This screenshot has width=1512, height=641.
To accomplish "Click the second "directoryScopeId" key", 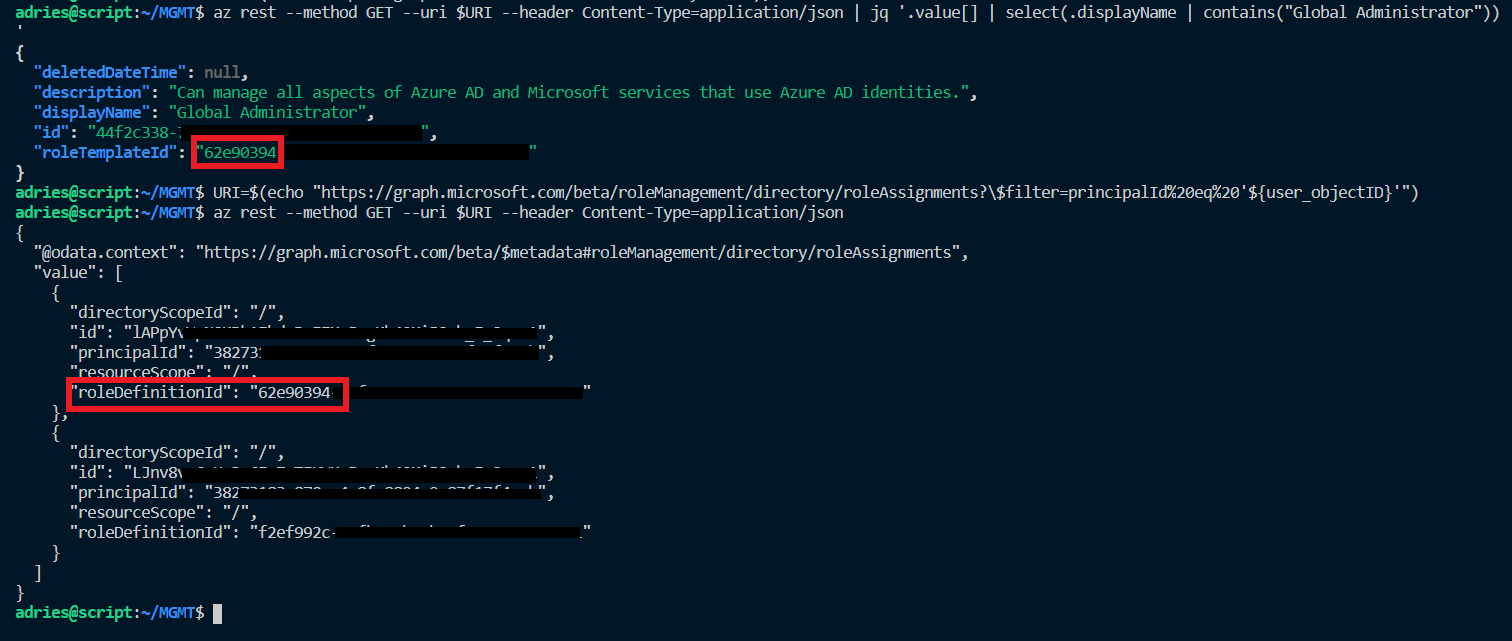I will pyautogui.click(x=146, y=453).
